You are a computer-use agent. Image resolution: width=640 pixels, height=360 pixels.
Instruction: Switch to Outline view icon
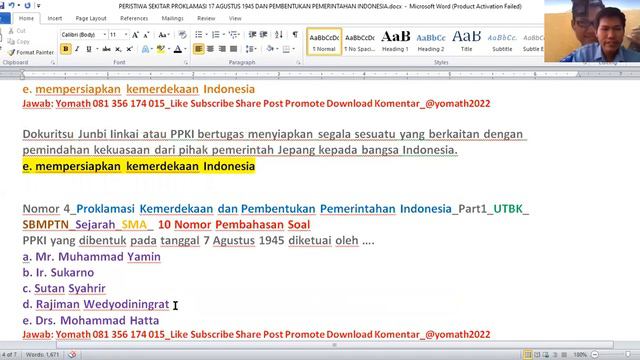point(555,355)
